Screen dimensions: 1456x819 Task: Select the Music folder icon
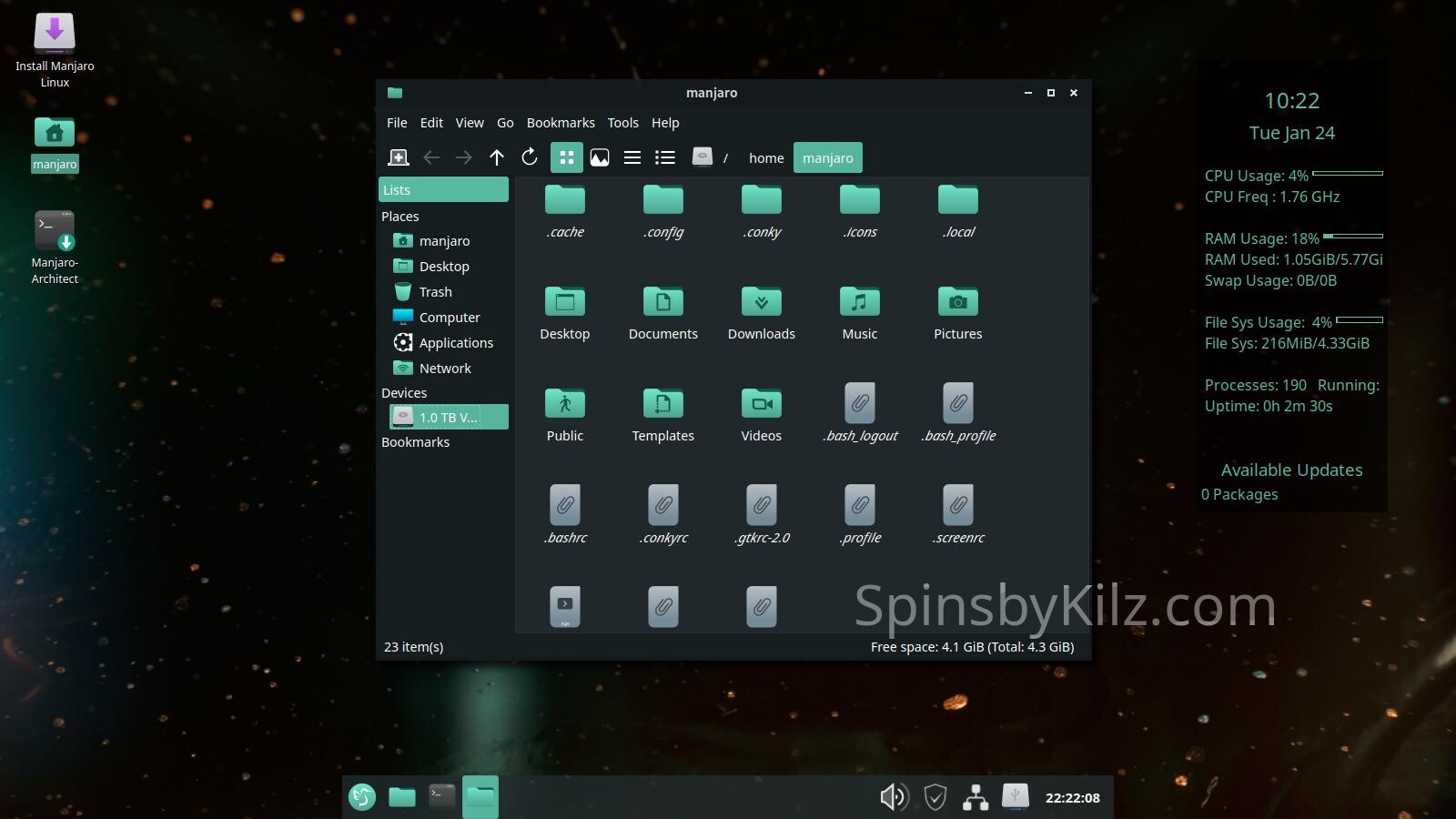pos(859,302)
